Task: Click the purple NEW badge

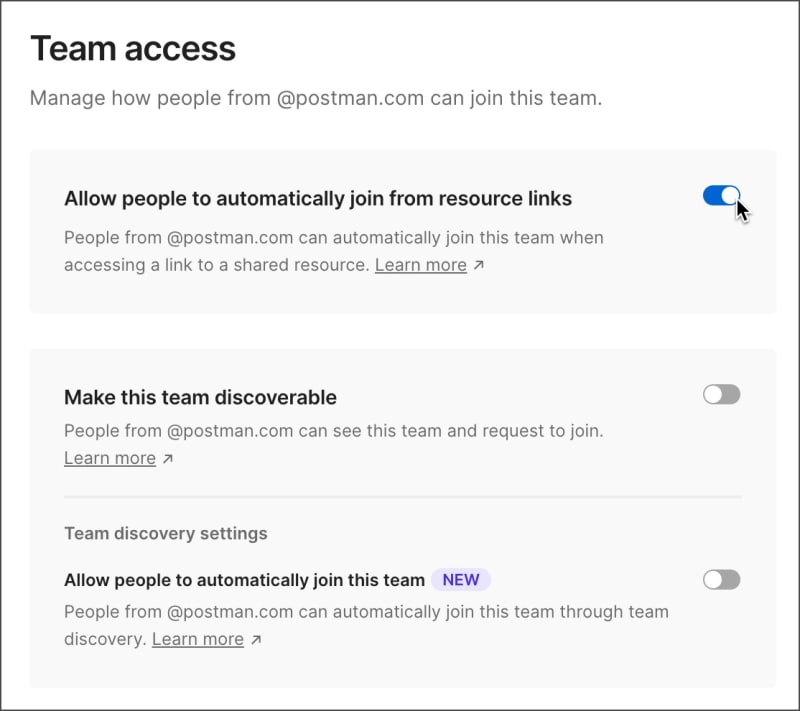Action: pos(461,580)
